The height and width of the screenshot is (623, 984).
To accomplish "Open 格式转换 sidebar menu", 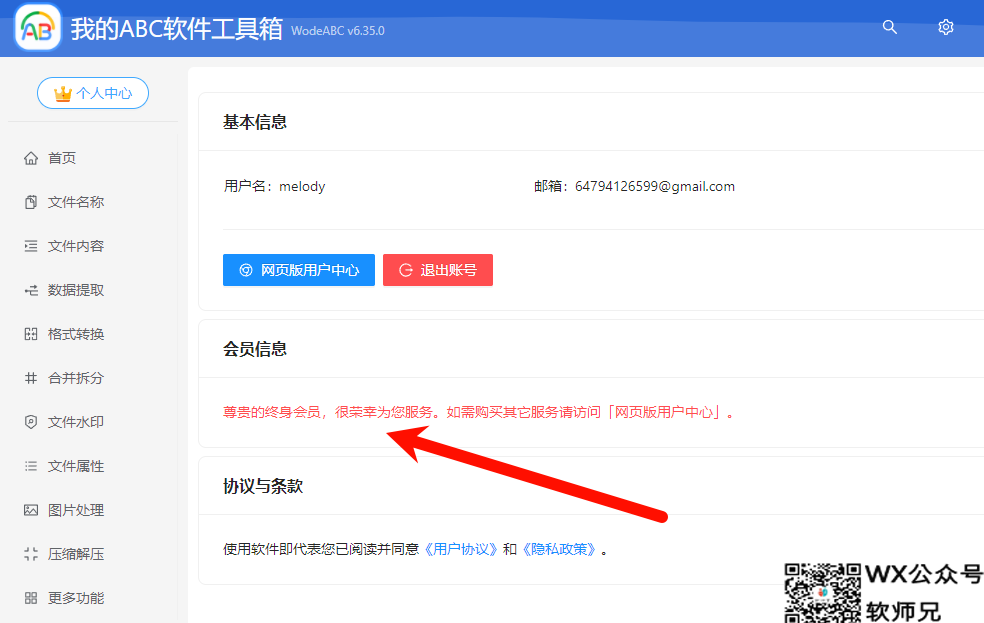I will coord(76,334).
